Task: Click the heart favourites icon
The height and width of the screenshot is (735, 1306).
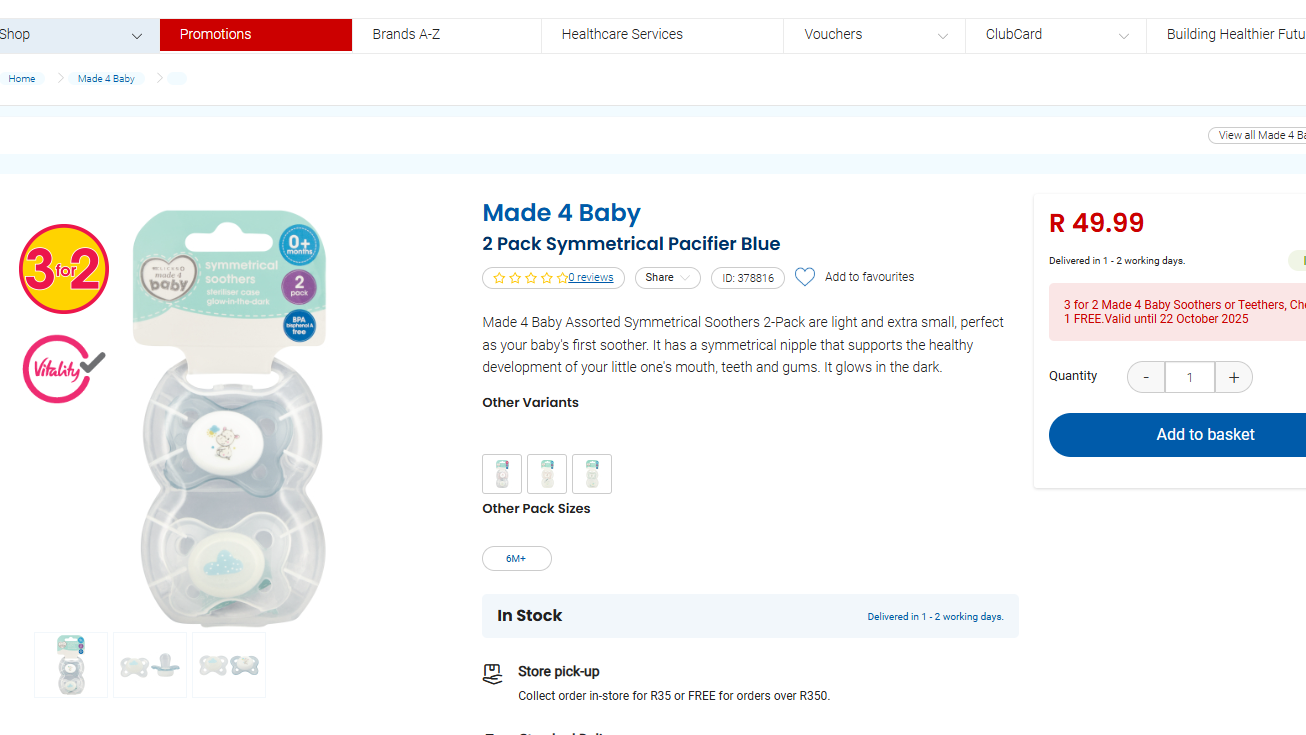Action: pyautogui.click(x=805, y=277)
